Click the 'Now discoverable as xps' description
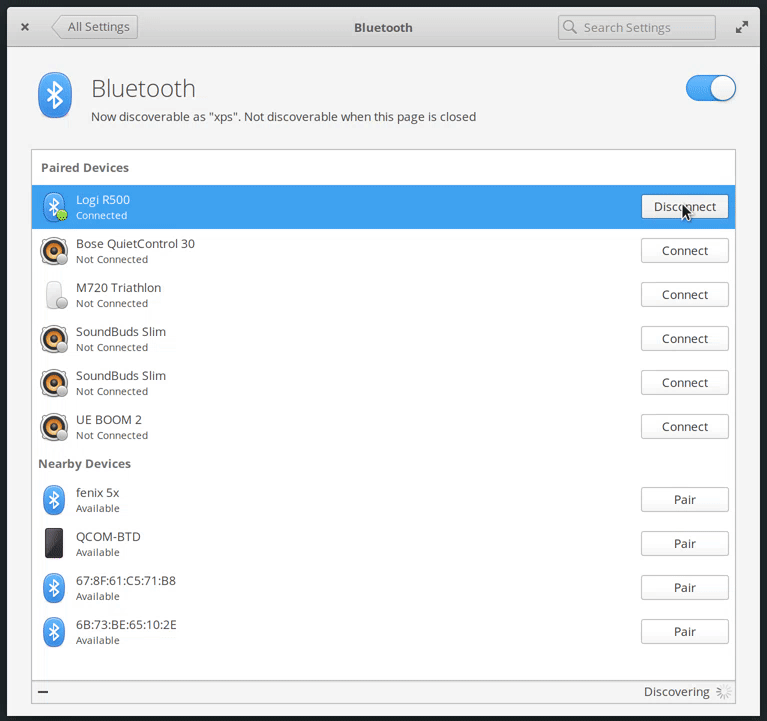Viewport: 767px width, 721px height. [x=283, y=117]
